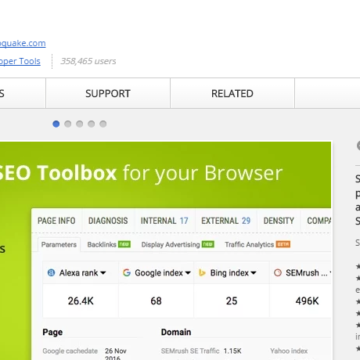Click the SEMrush value 496K
The height and width of the screenshot is (360, 360).
307,301
